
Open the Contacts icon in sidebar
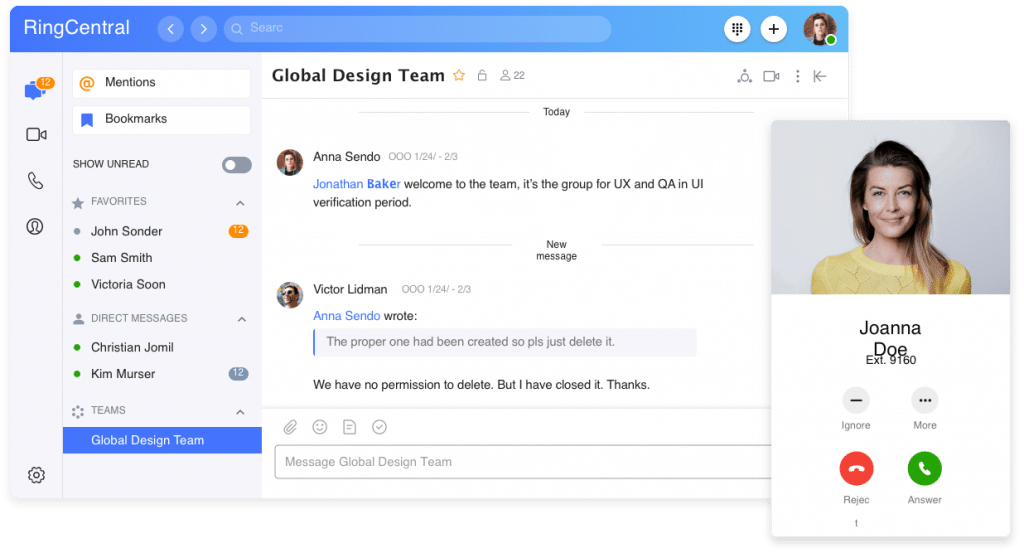point(36,227)
